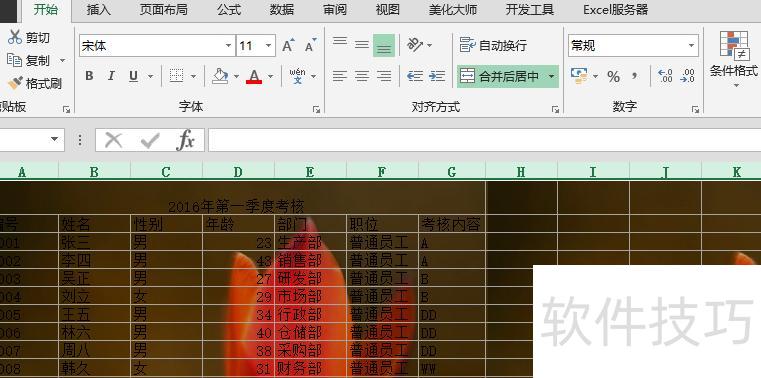The width and height of the screenshot is (761, 378).
Task: Confirm formula entry (checkmark)
Action: coord(150,140)
